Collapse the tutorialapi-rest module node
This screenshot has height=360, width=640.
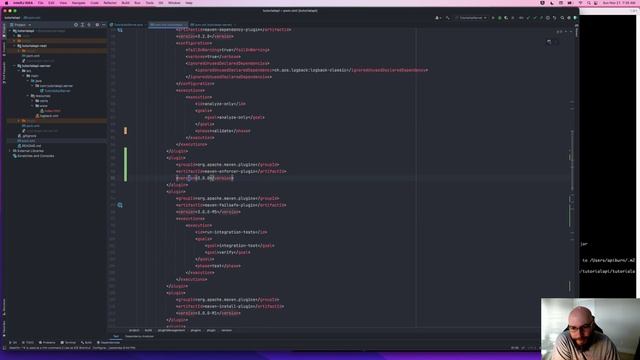(15, 46)
